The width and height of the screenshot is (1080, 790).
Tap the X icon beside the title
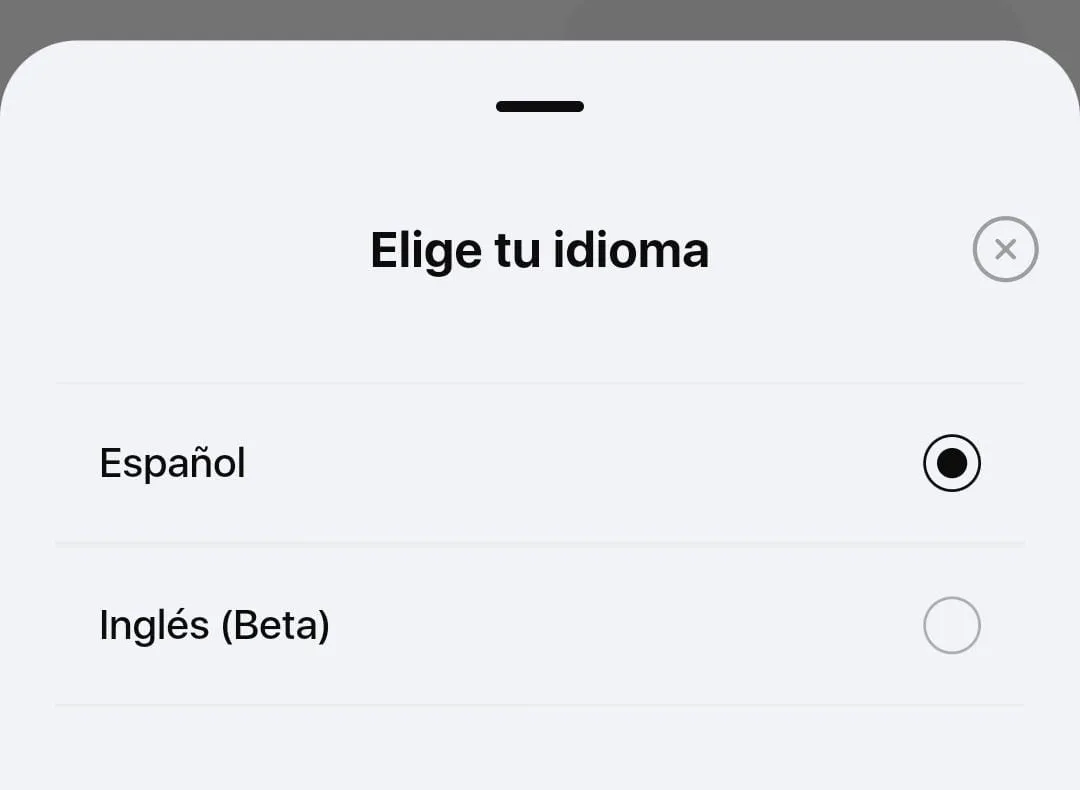coord(1005,249)
